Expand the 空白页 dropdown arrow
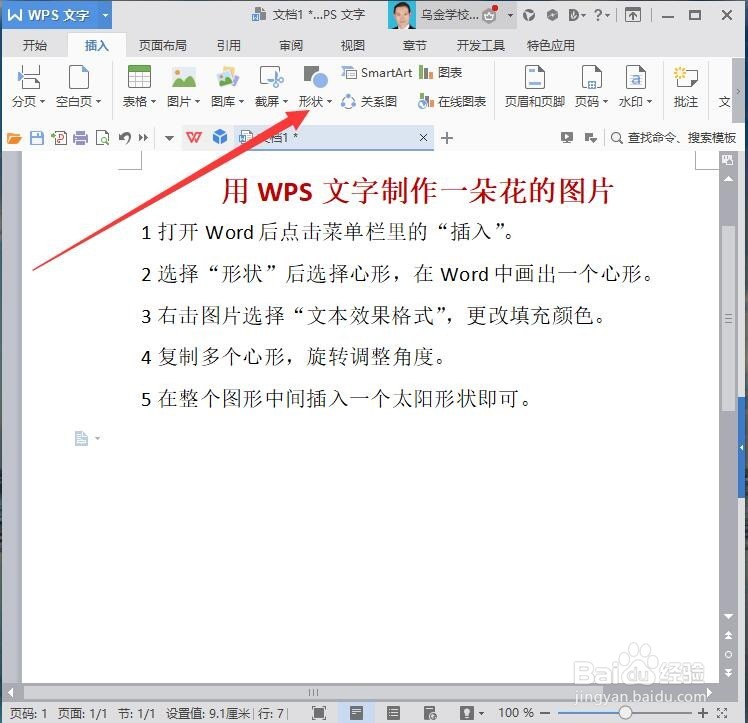748x723 pixels. pos(99,102)
